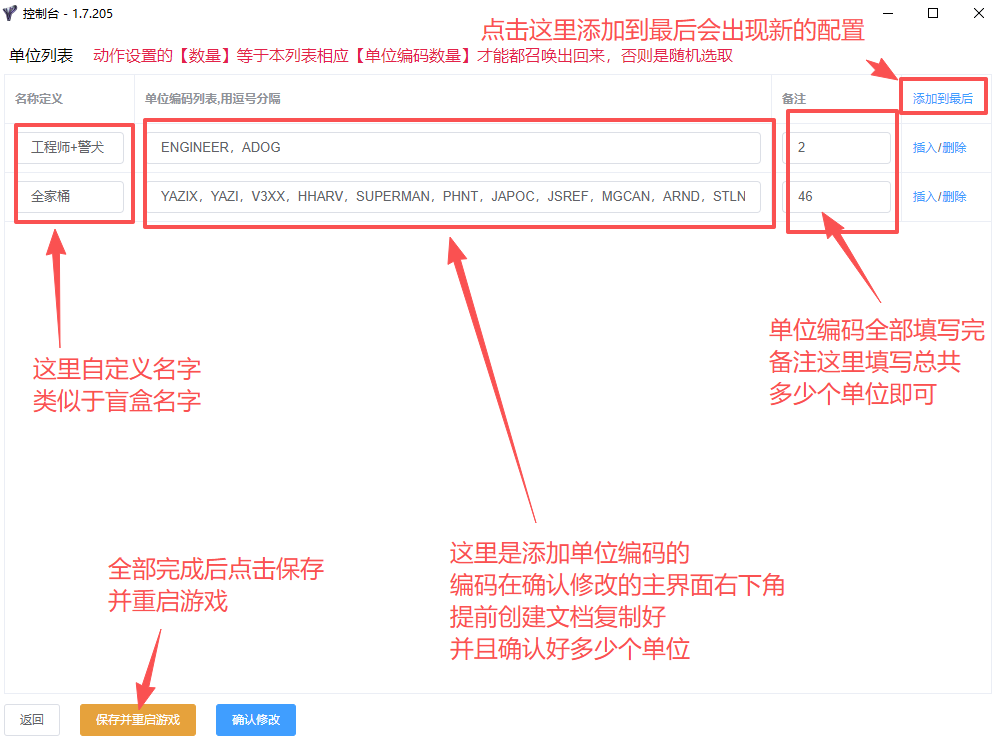Click the 保存并重启游戏 button
The height and width of the screenshot is (753, 999).
[x=137, y=719]
